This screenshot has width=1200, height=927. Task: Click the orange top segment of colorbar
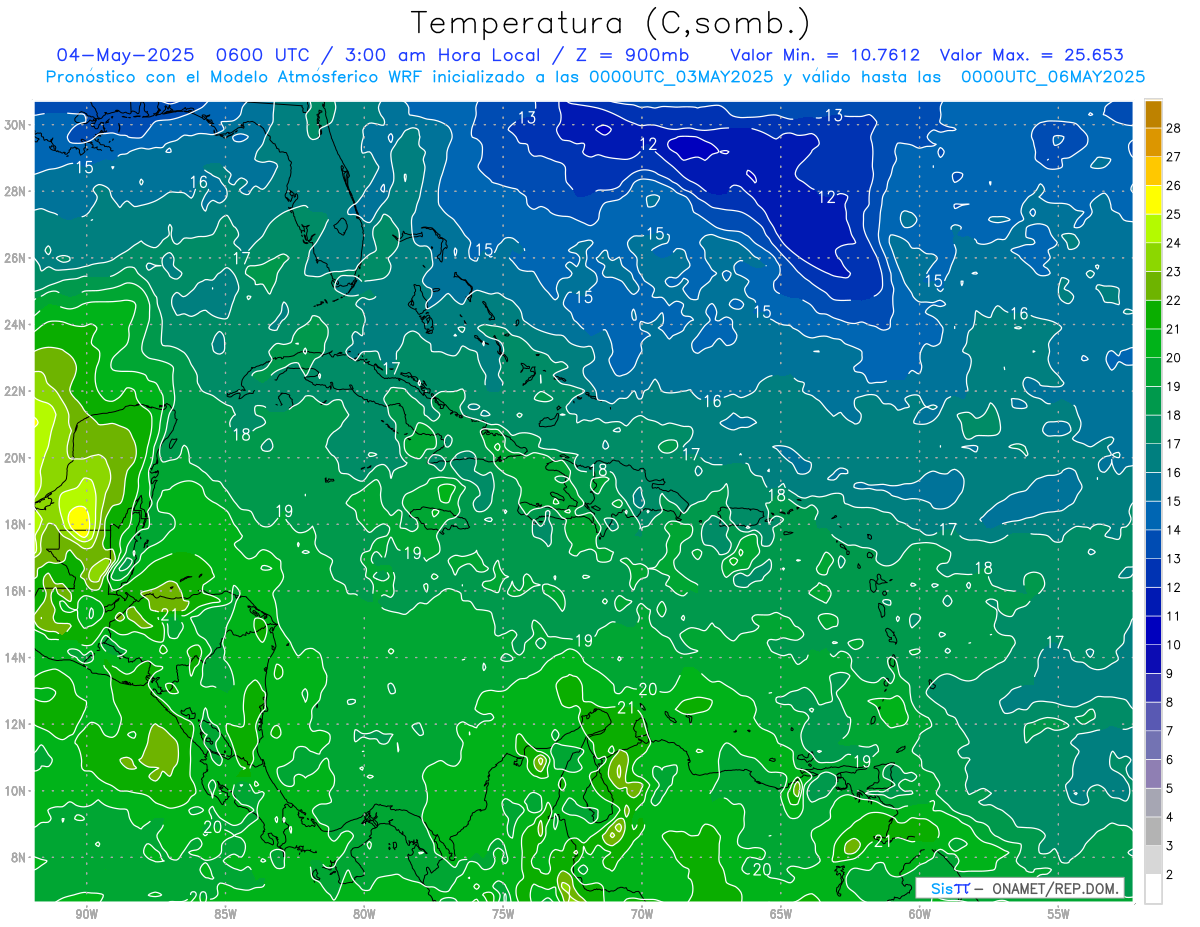click(1153, 113)
